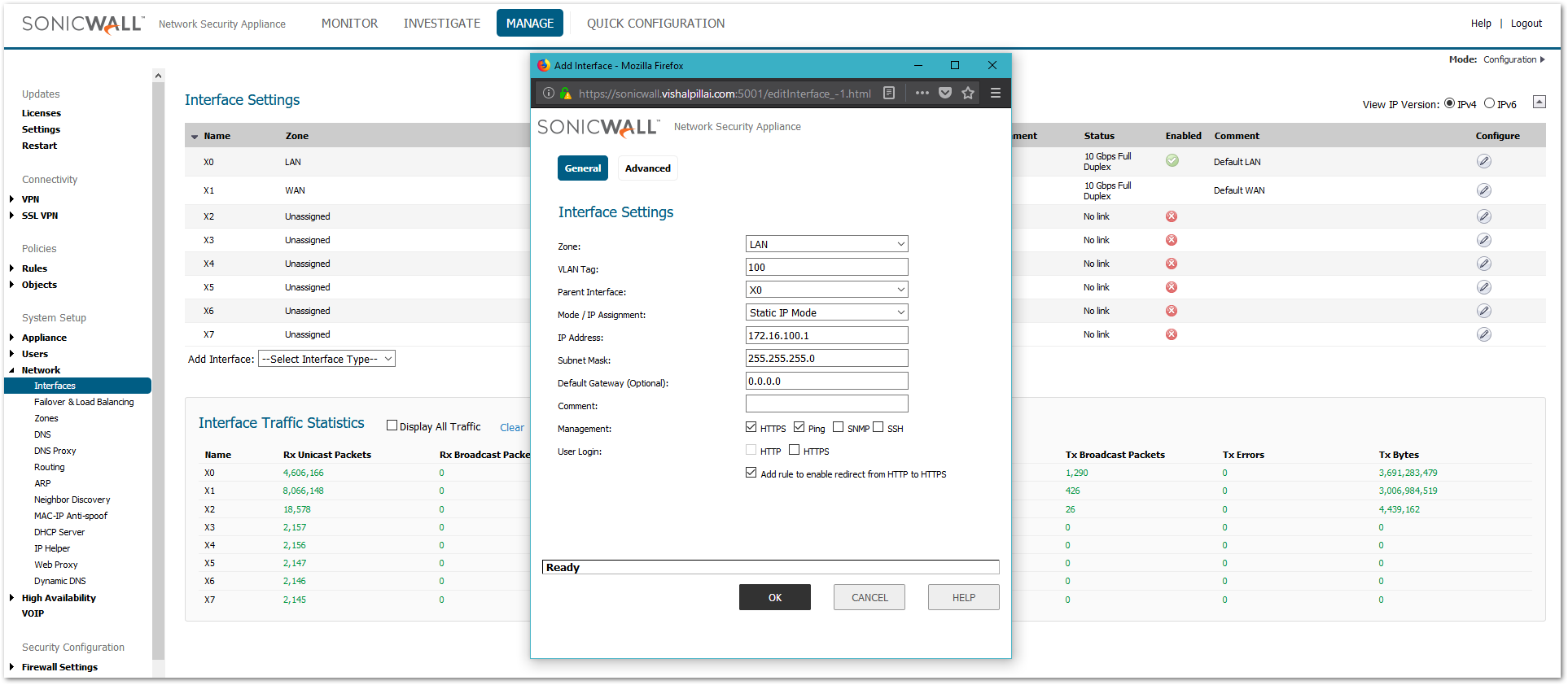The image size is (1568, 685).
Task: Open QUICK CONFIGURATION tab
Action: (655, 24)
